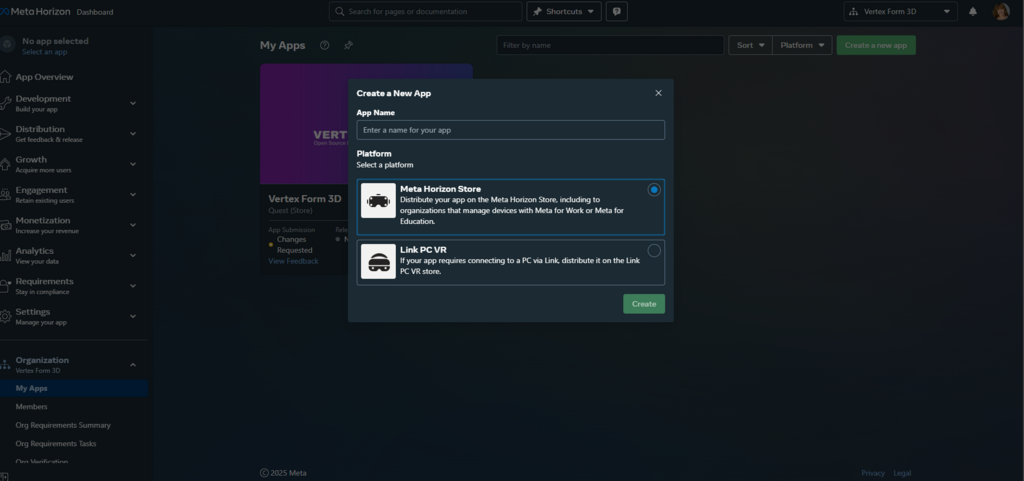The height and width of the screenshot is (481, 1024).
Task: Open the Shortcuts dropdown
Action: click(565, 12)
